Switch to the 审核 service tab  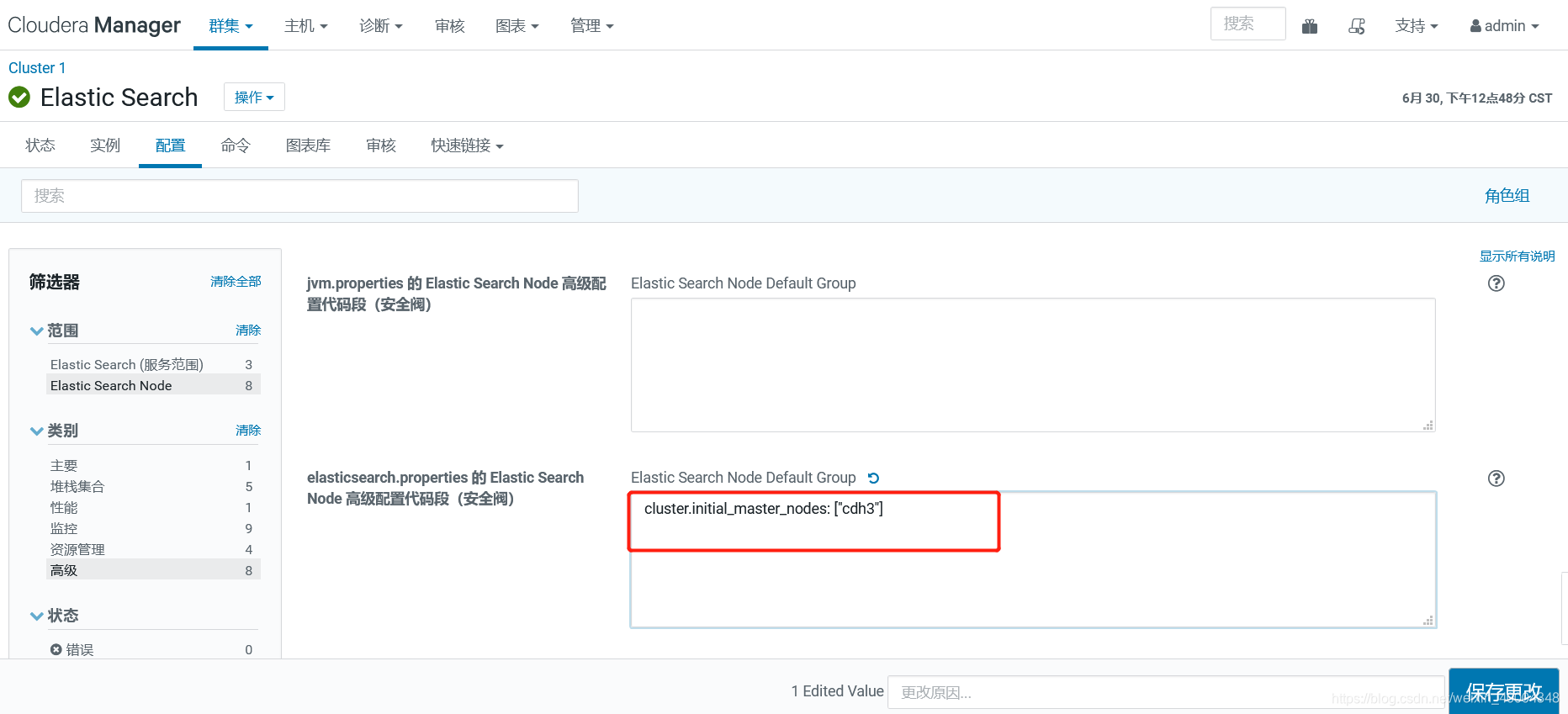point(381,145)
